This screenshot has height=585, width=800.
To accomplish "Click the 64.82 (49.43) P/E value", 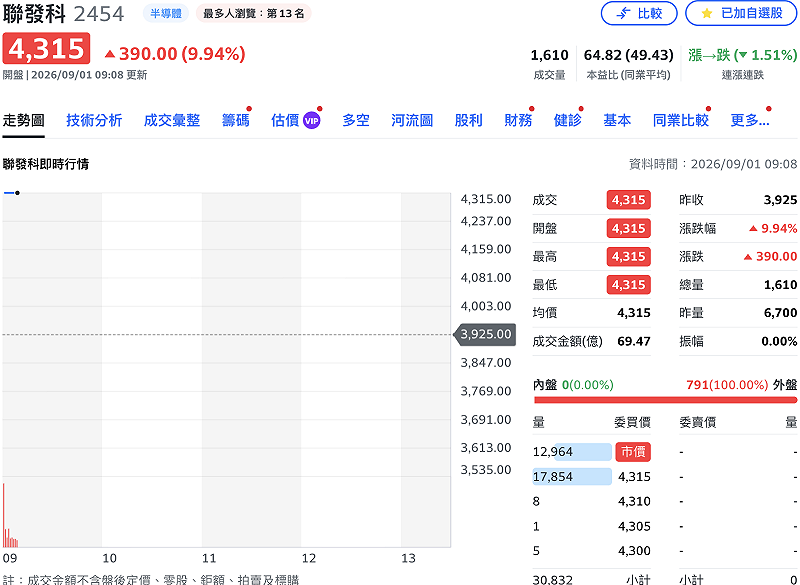I will click(629, 55).
